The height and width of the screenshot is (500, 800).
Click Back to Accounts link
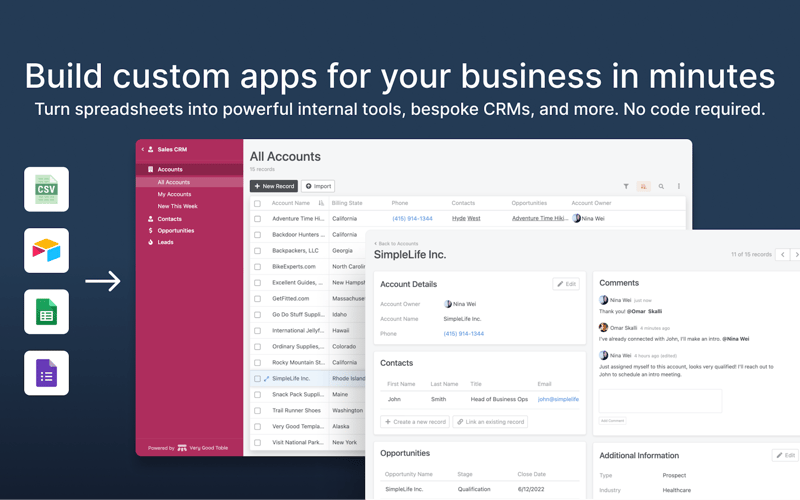coord(396,244)
